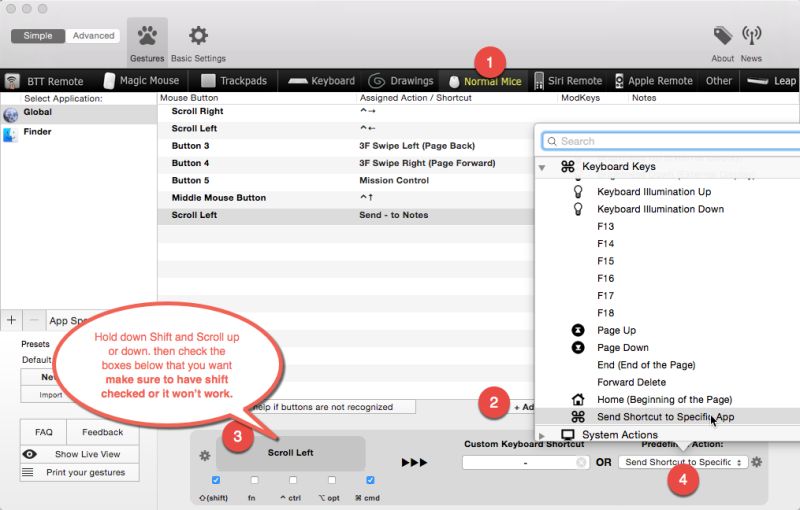The width and height of the screenshot is (800, 510).
Task: Select the BTT Remote tab
Action: tap(44, 81)
